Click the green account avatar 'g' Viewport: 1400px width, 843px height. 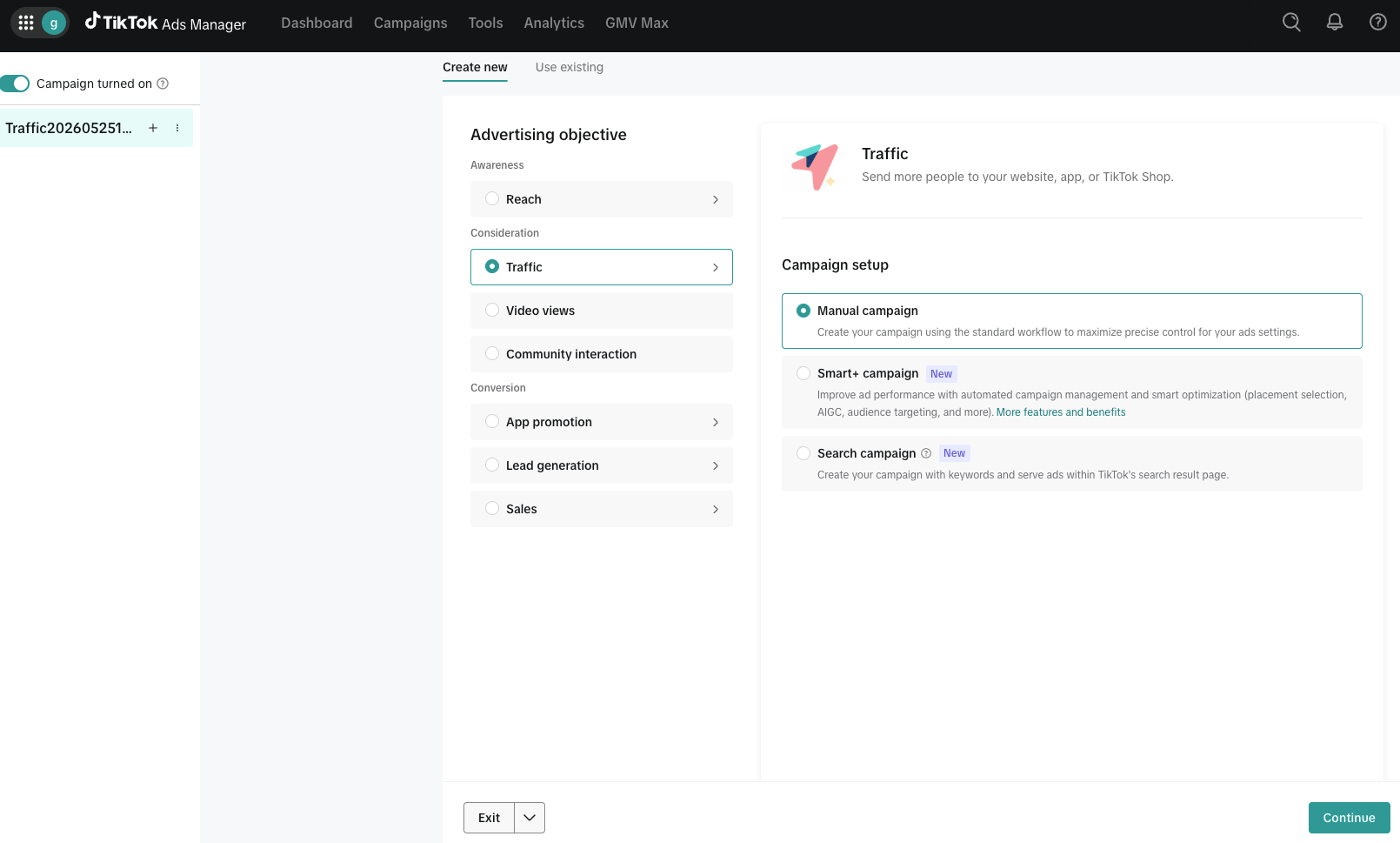(54, 23)
